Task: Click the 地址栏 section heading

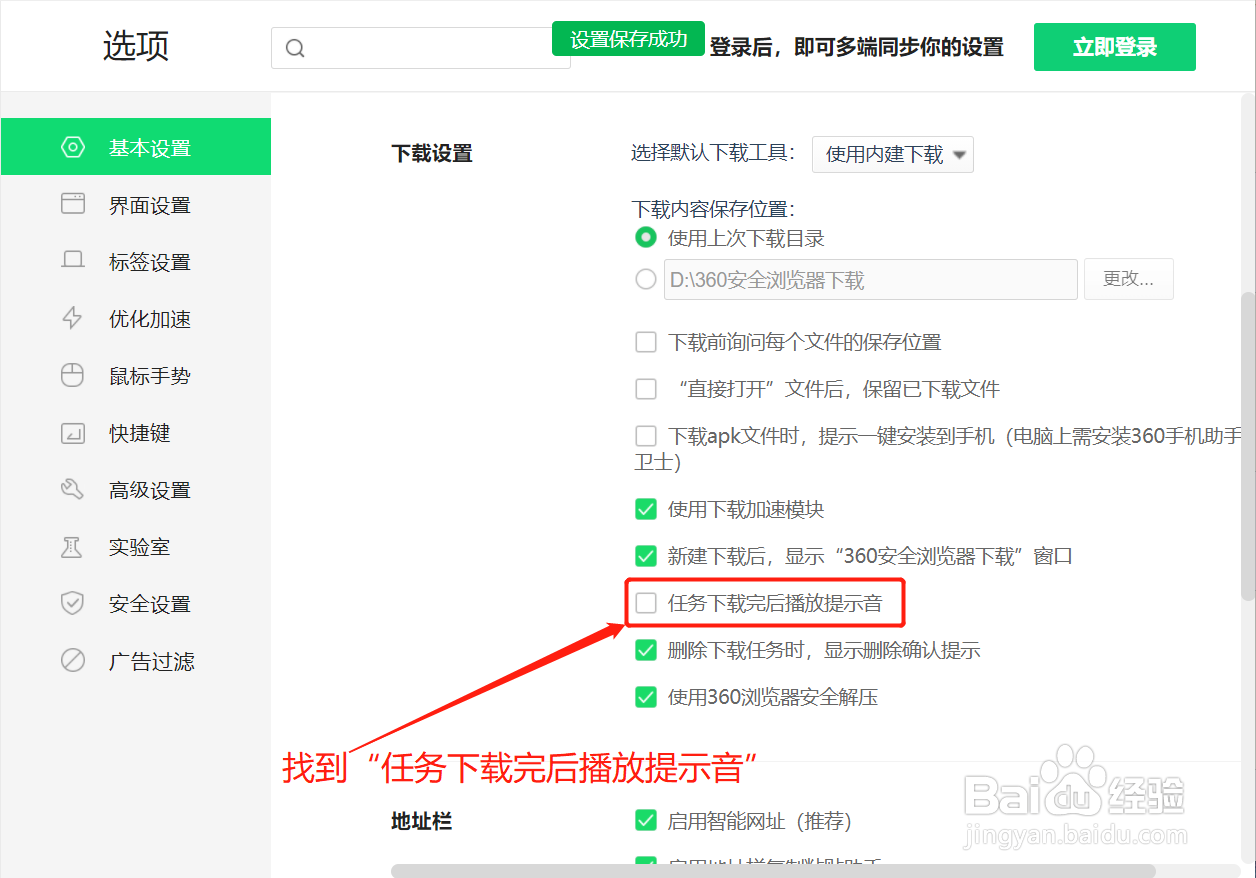Action: click(422, 821)
